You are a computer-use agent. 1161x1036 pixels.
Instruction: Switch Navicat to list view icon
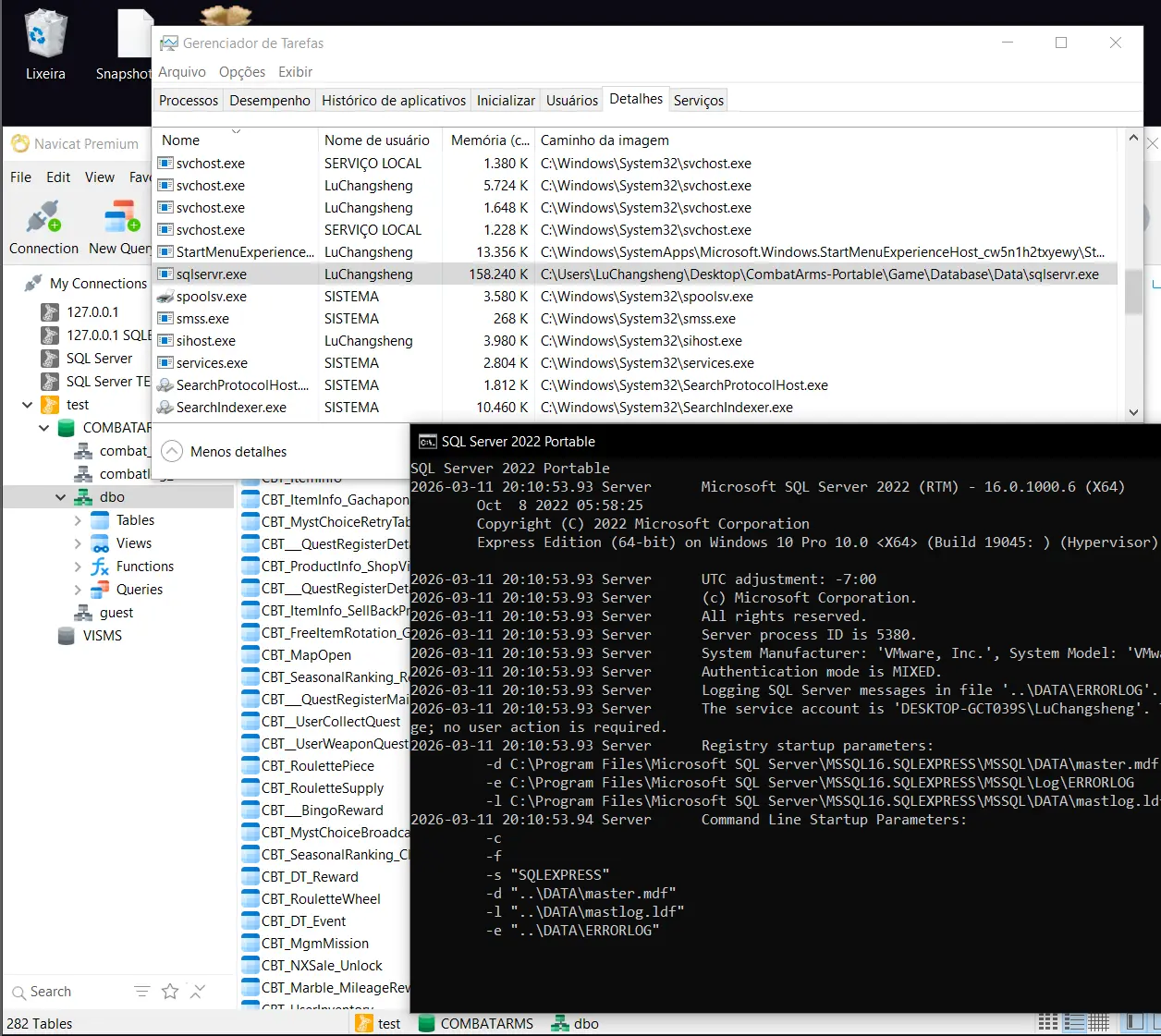[1048, 1022]
